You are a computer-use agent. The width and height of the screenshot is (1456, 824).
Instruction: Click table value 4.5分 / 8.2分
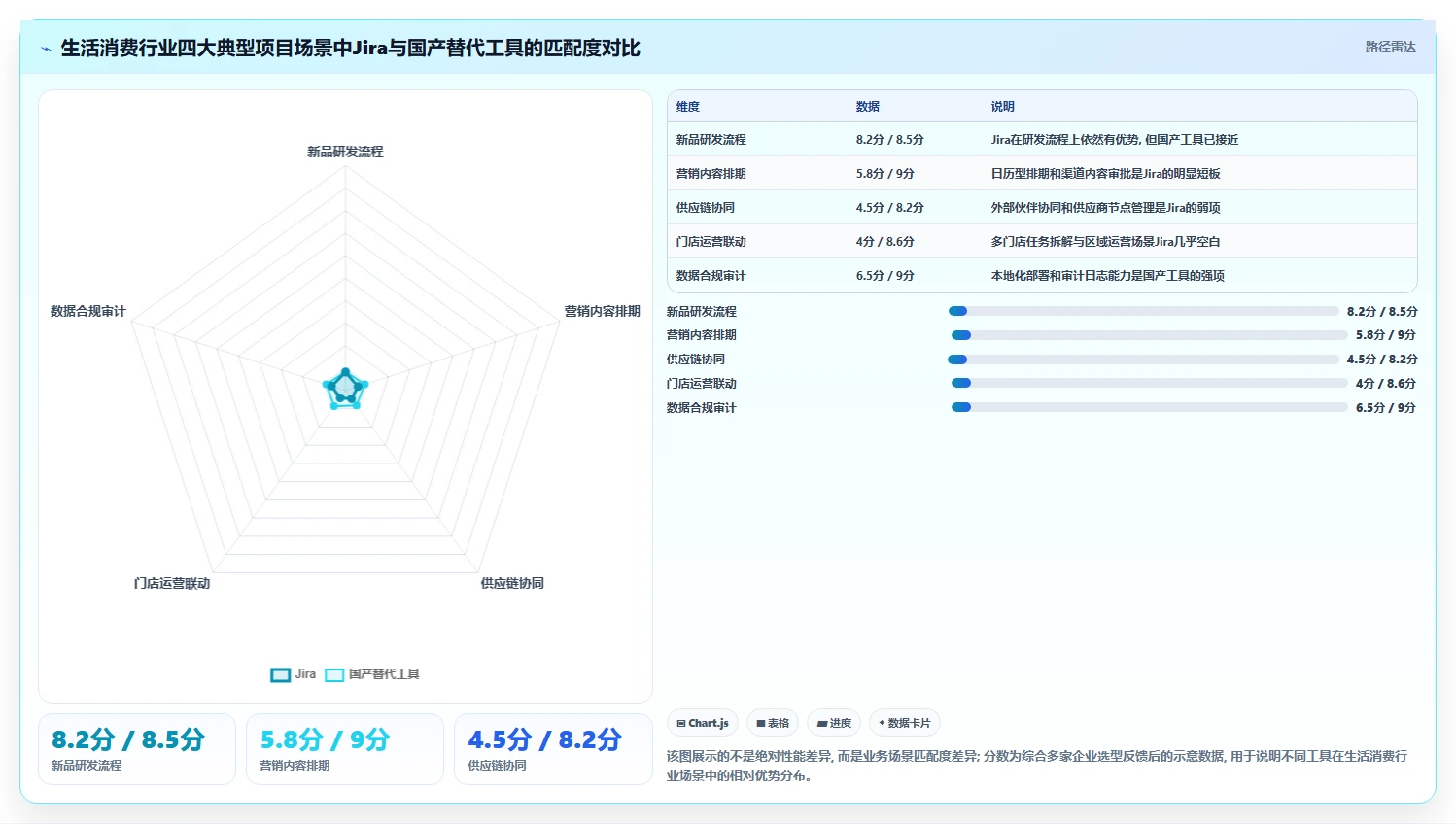[x=890, y=208]
